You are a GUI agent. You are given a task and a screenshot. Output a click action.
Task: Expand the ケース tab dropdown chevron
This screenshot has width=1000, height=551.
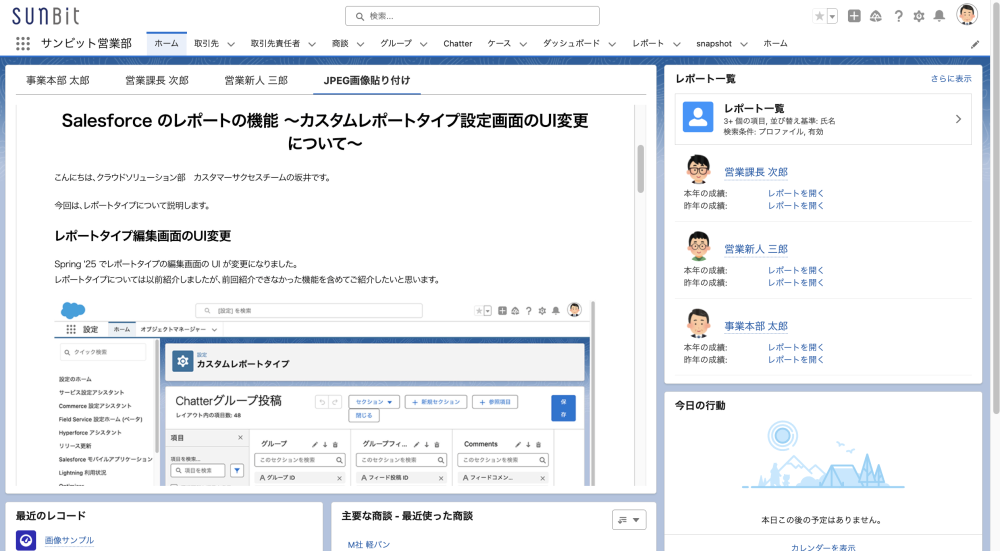(x=523, y=44)
